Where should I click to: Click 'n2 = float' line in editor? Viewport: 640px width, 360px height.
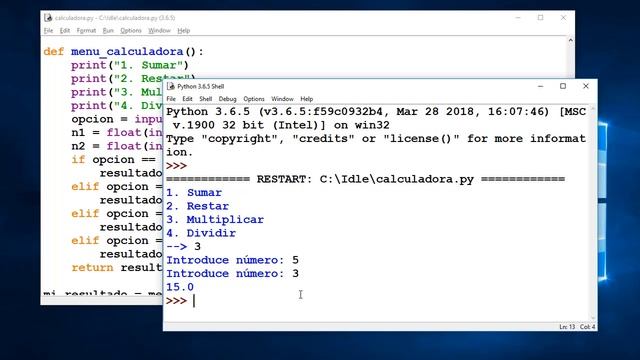pyautogui.click(x=117, y=146)
